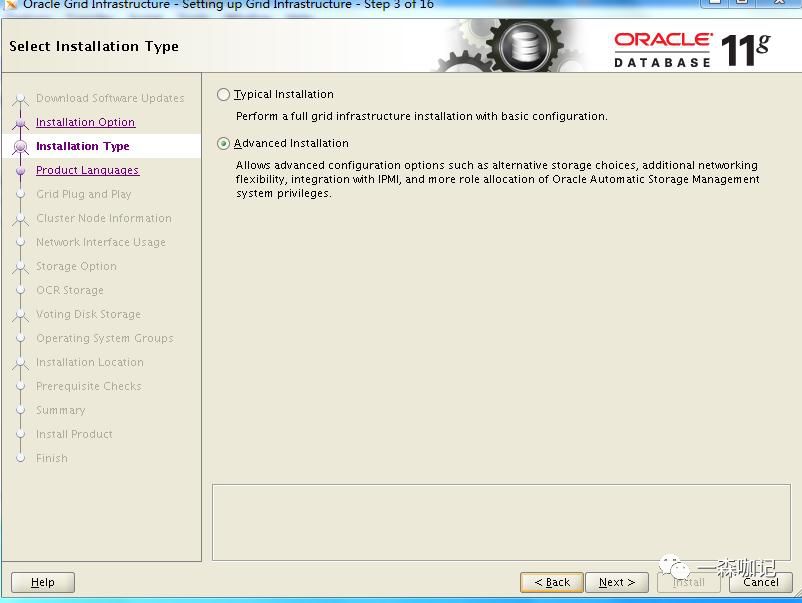Screen dimensions: 802x603
Task: Click the Installation Location step
Action: click(x=90, y=363)
